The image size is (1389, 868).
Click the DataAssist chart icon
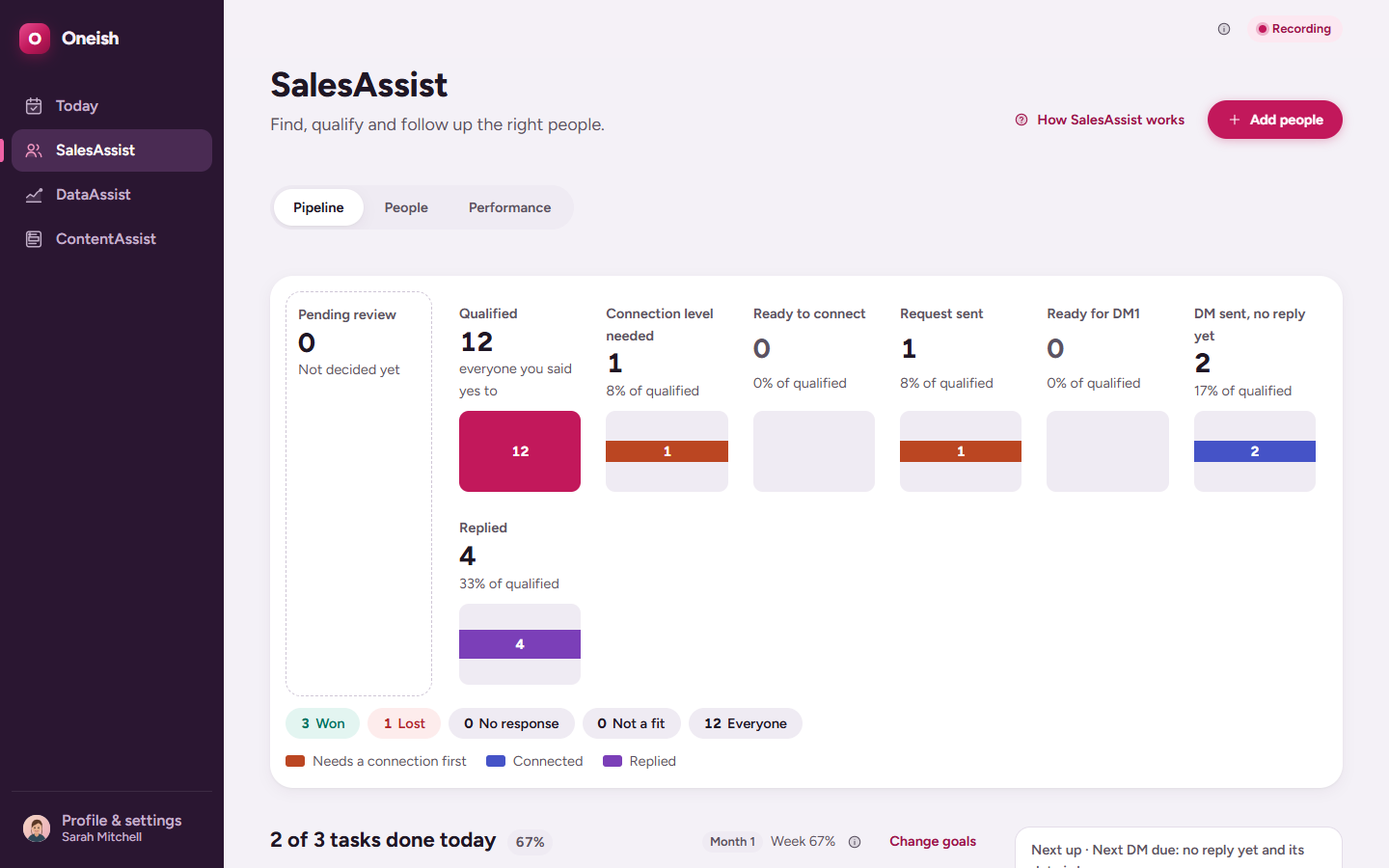(34, 195)
